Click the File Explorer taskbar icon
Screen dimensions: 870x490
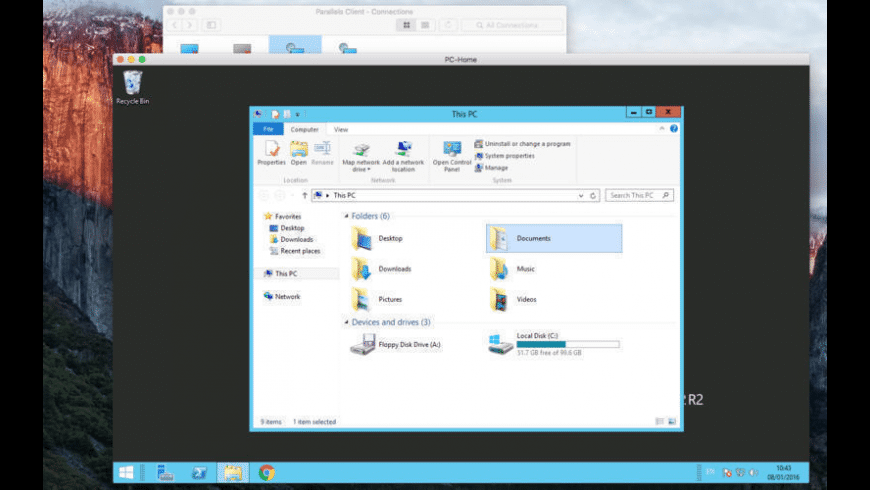pyautogui.click(x=233, y=472)
